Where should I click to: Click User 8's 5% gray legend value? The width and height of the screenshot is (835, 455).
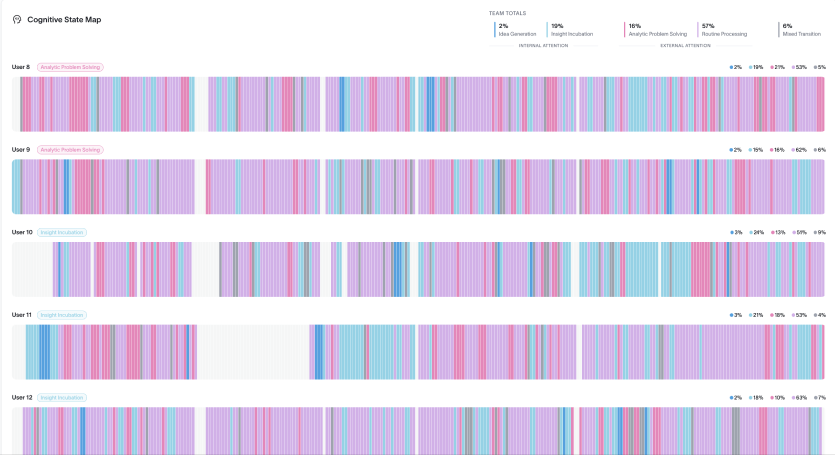point(820,67)
